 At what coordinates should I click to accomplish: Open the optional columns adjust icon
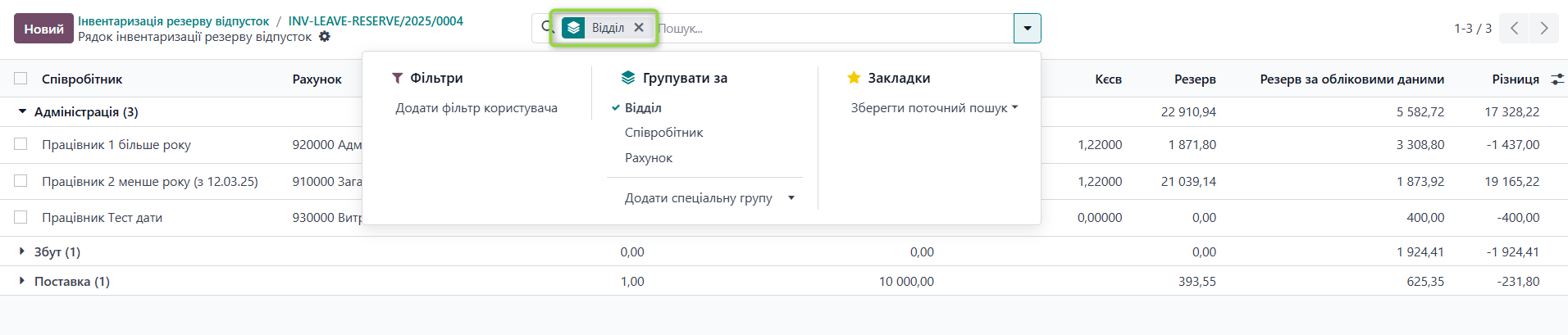(1557, 79)
